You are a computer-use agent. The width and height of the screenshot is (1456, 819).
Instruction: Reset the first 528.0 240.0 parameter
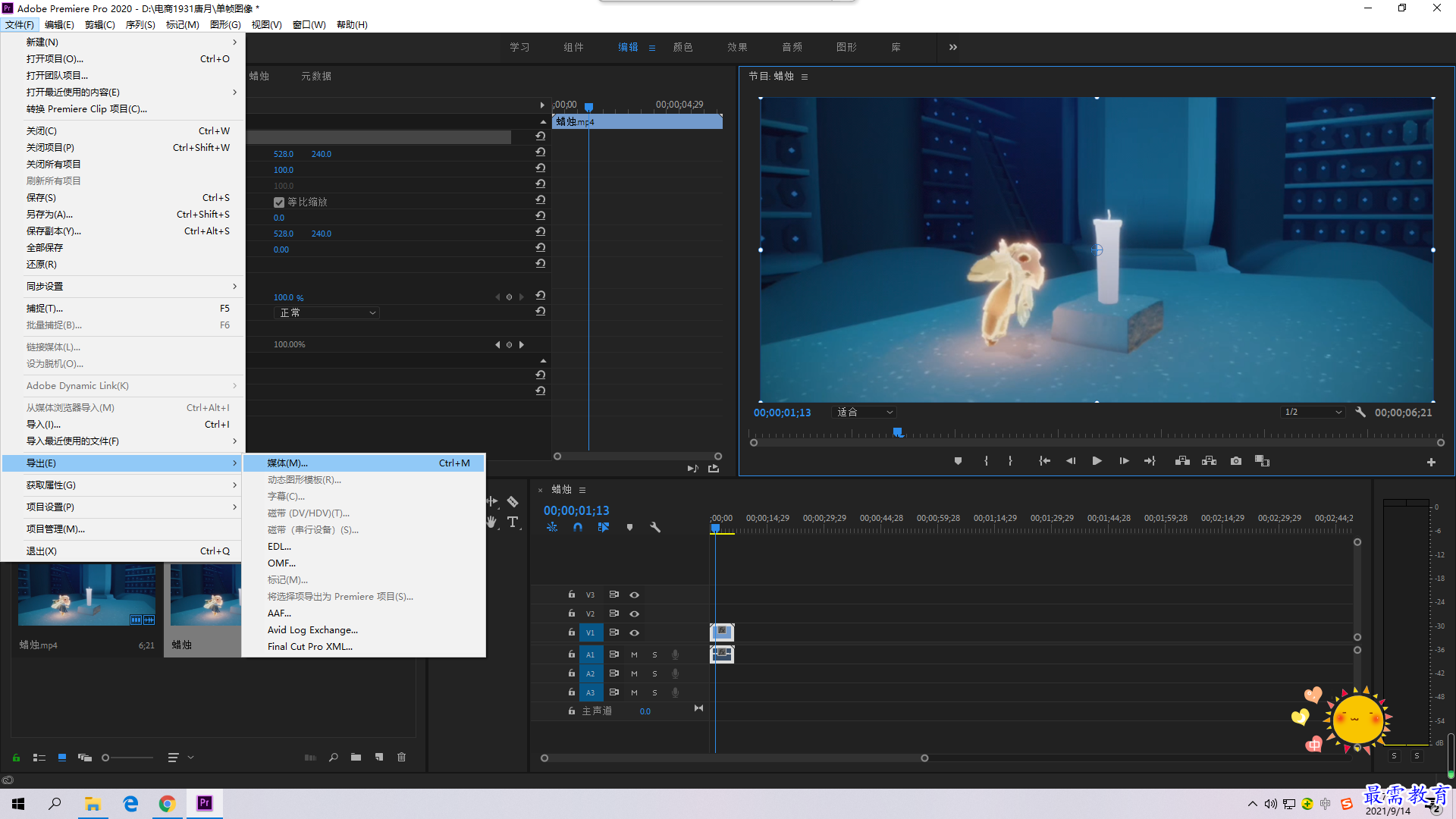click(x=540, y=152)
